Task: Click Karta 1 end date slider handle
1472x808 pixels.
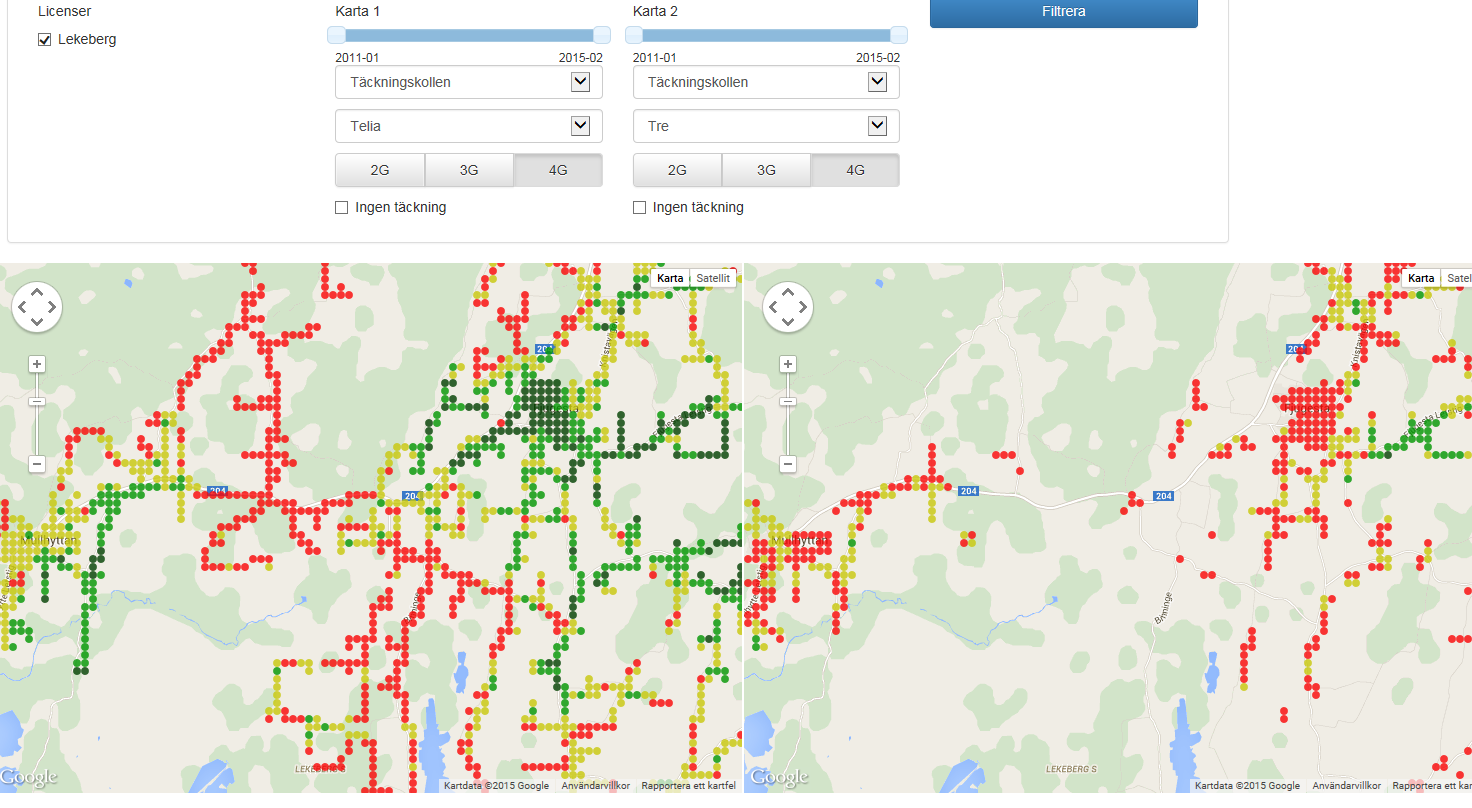Action: pyautogui.click(x=601, y=35)
